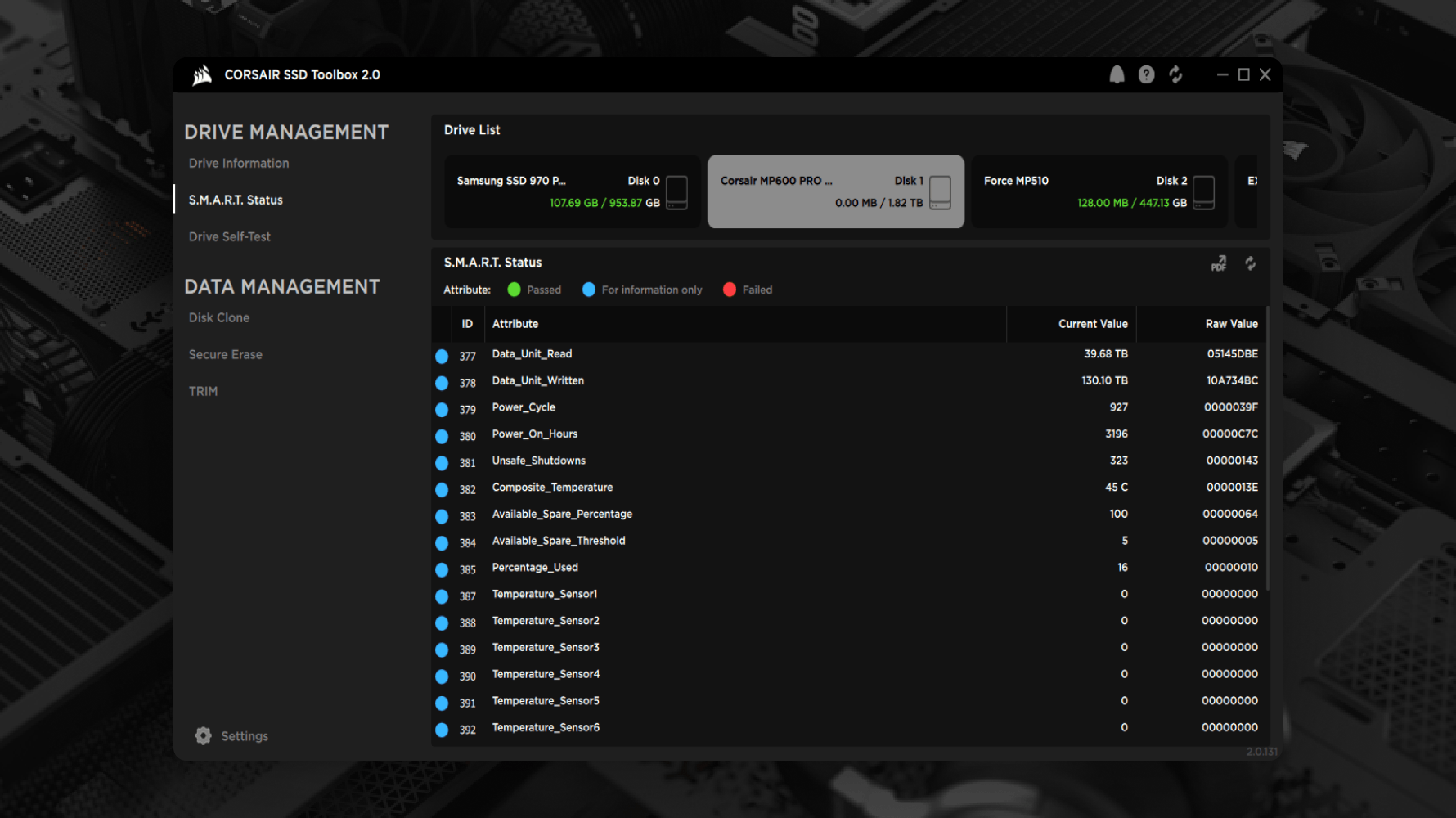This screenshot has width=1456, height=818.
Task: Click the ID column header
Action: coord(467,324)
